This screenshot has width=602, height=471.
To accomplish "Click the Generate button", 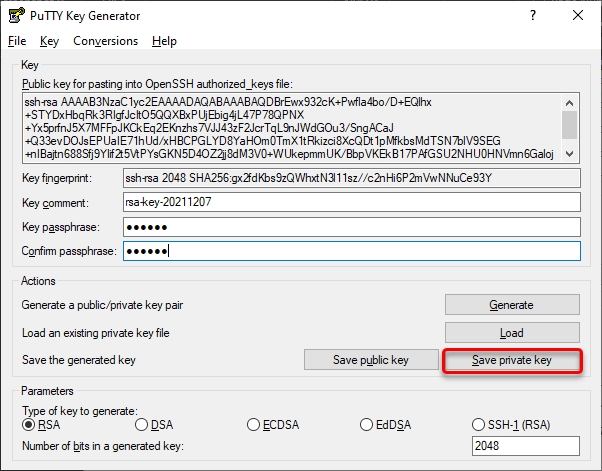I will coord(511,304).
